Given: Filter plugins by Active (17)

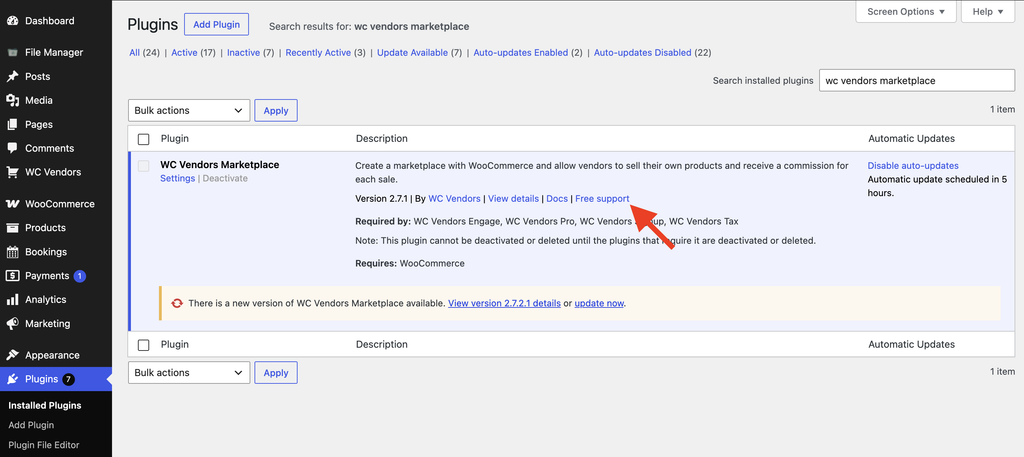Looking at the screenshot, I should pos(193,53).
